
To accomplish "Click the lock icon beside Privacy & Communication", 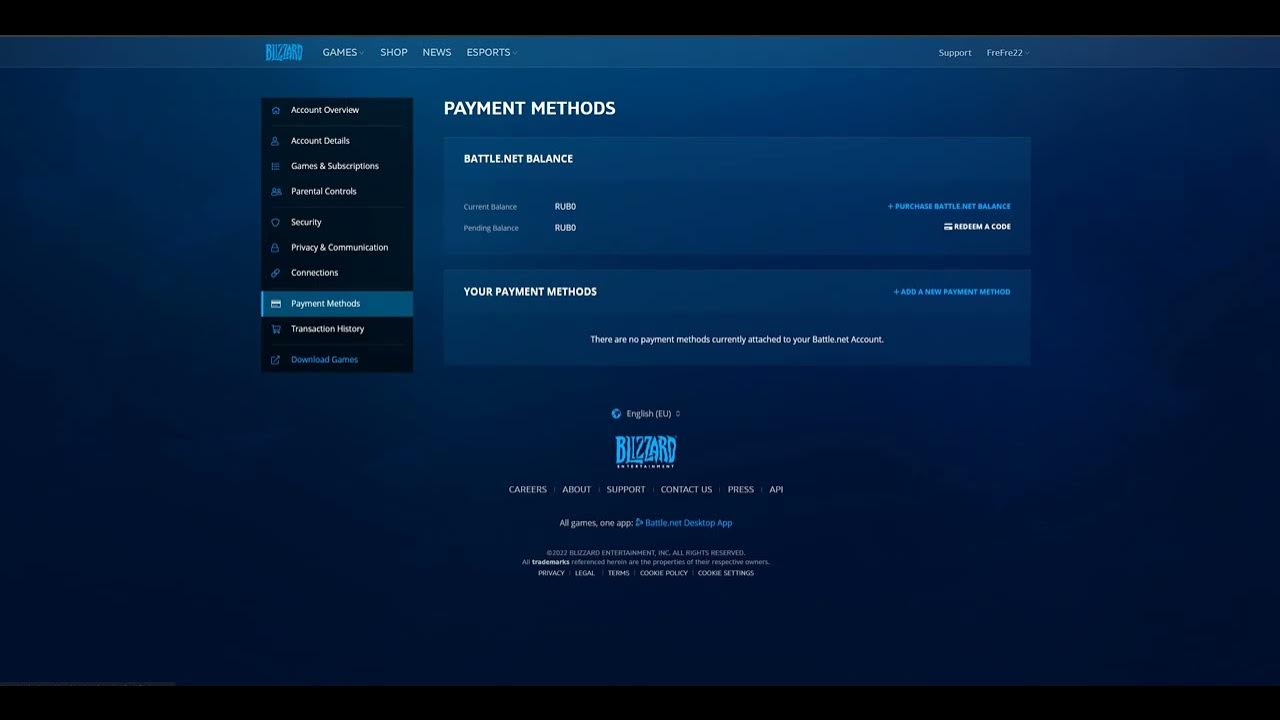I will pyautogui.click(x=276, y=247).
